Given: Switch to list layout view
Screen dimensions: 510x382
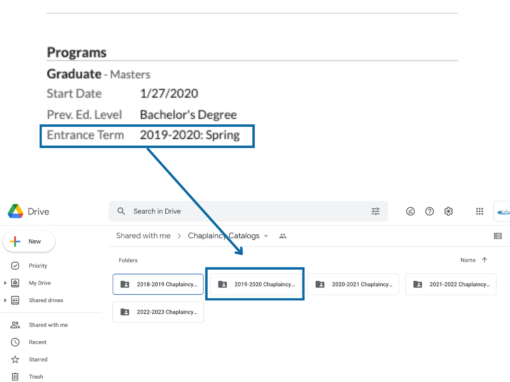Looking at the screenshot, I should [x=498, y=236].
